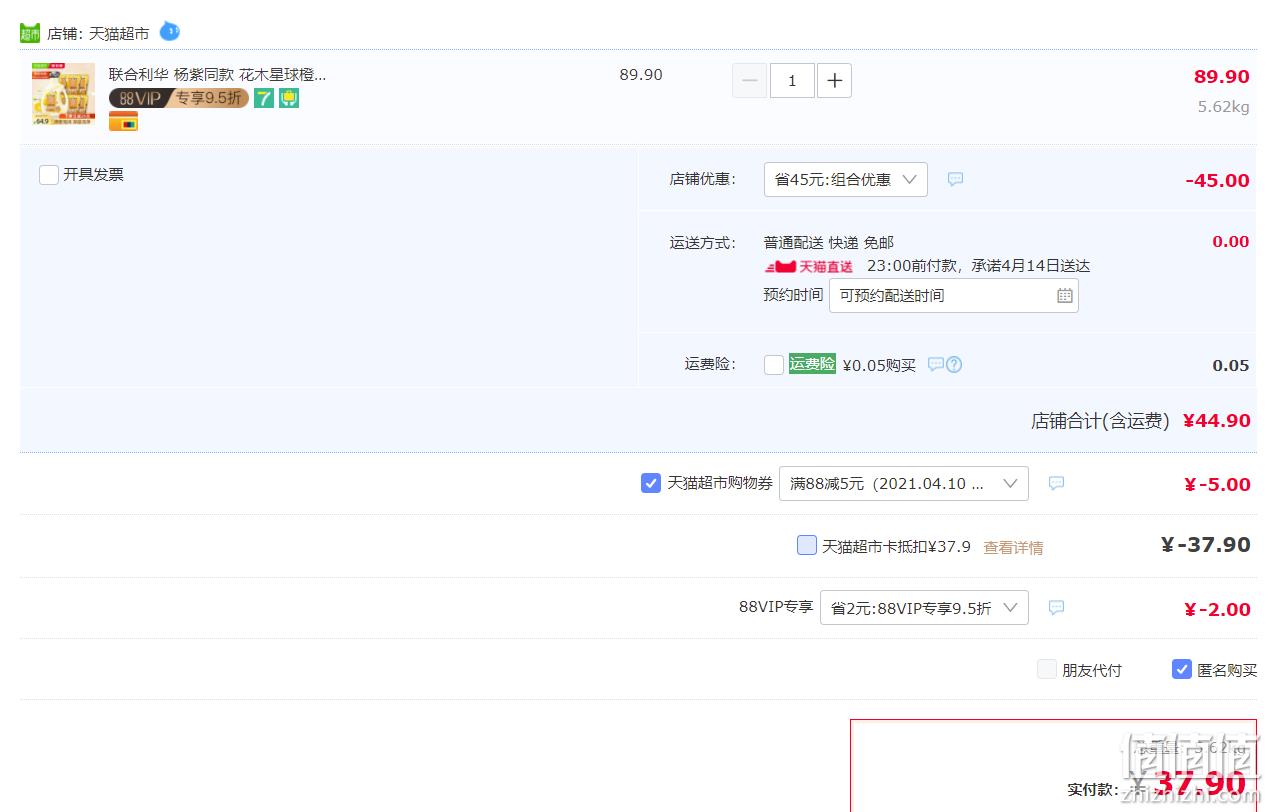Expand the 省45元:组合优惠 store discount dropdown
The height and width of the screenshot is (812, 1270).
click(846, 179)
